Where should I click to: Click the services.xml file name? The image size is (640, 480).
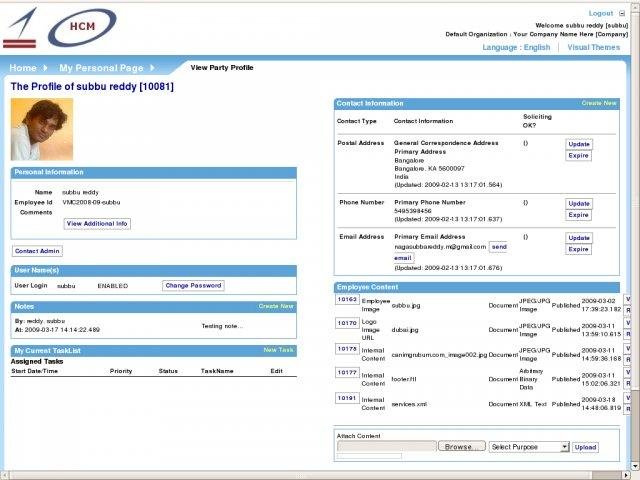tap(409, 404)
